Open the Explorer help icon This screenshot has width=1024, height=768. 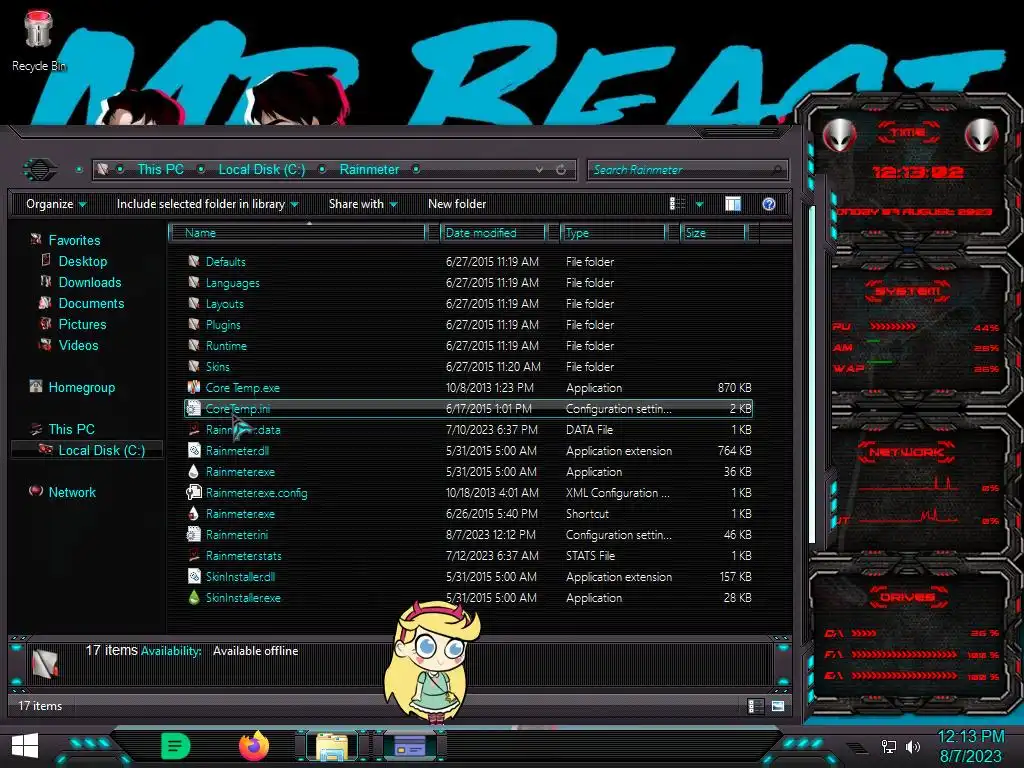pyautogui.click(x=769, y=204)
